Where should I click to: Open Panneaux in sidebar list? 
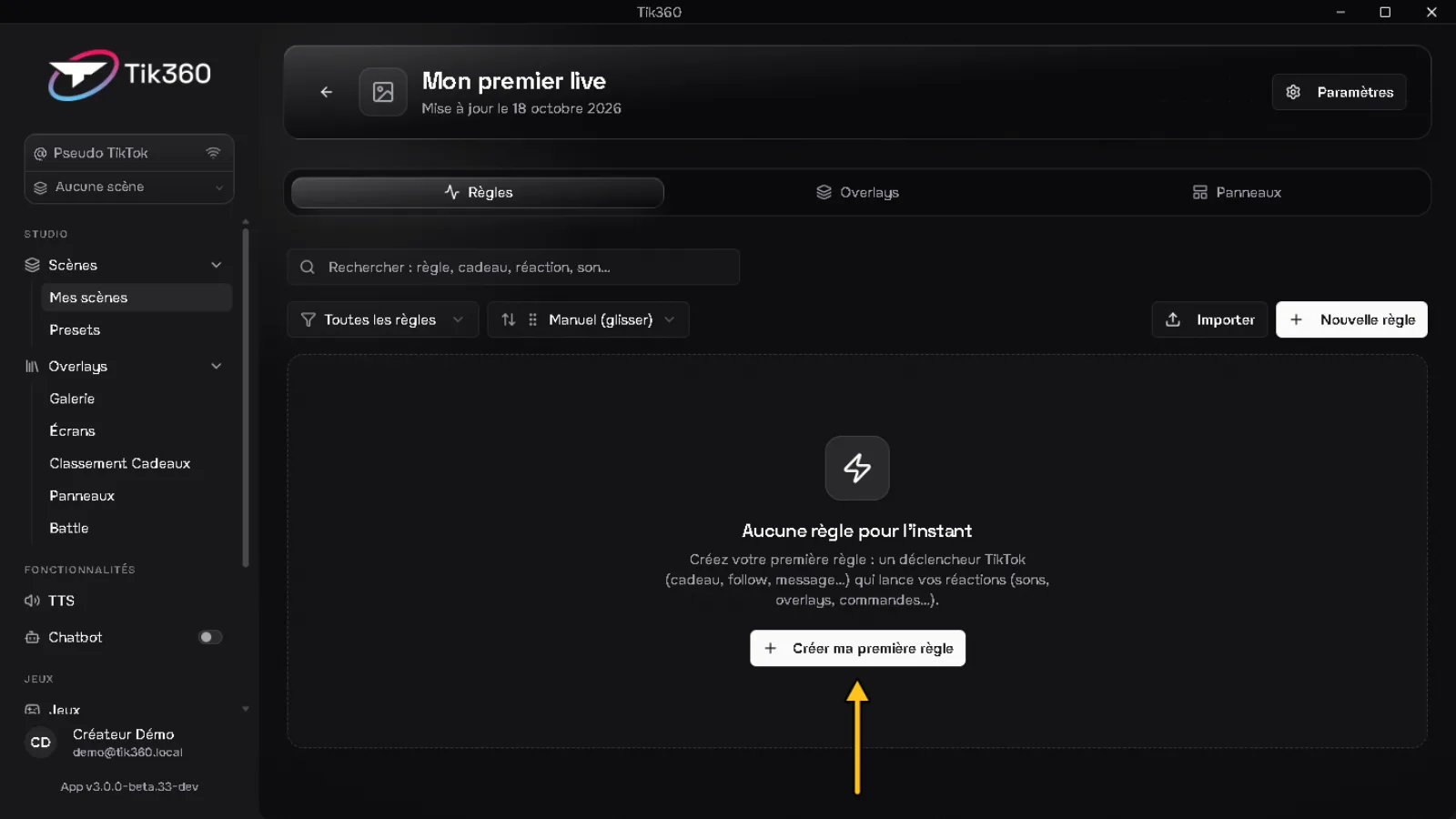click(x=82, y=496)
